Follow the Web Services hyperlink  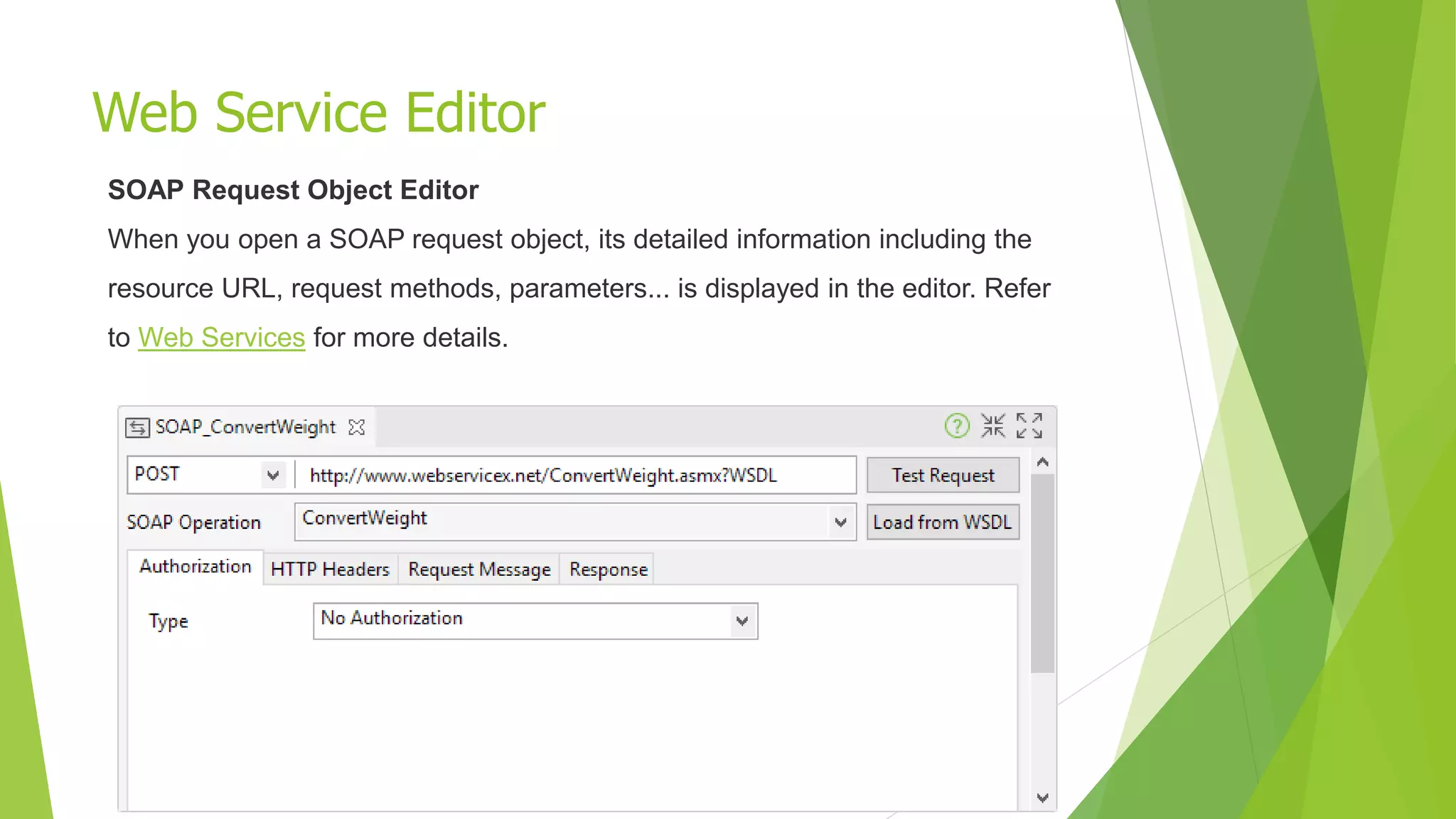222,338
